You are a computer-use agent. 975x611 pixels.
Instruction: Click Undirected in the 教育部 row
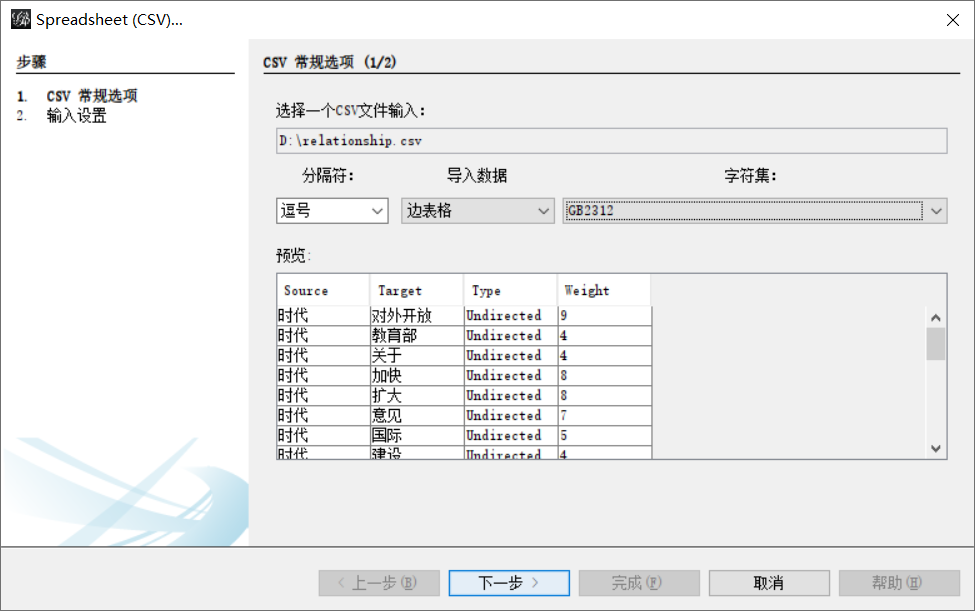[x=511, y=336]
